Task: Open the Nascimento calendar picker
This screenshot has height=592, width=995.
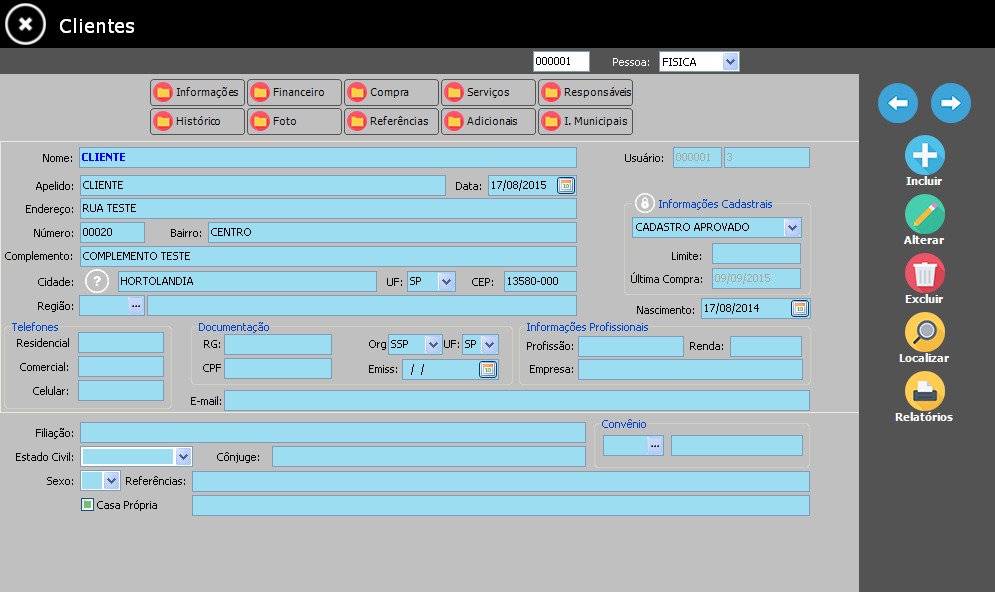Action: click(800, 308)
